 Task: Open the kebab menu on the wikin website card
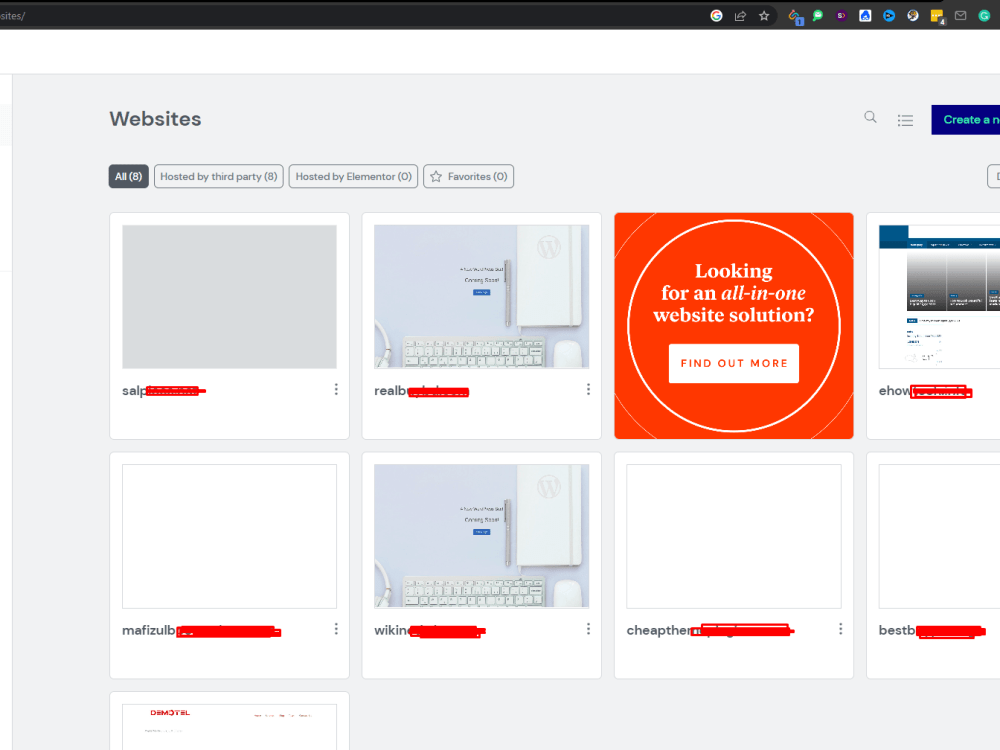(x=588, y=628)
